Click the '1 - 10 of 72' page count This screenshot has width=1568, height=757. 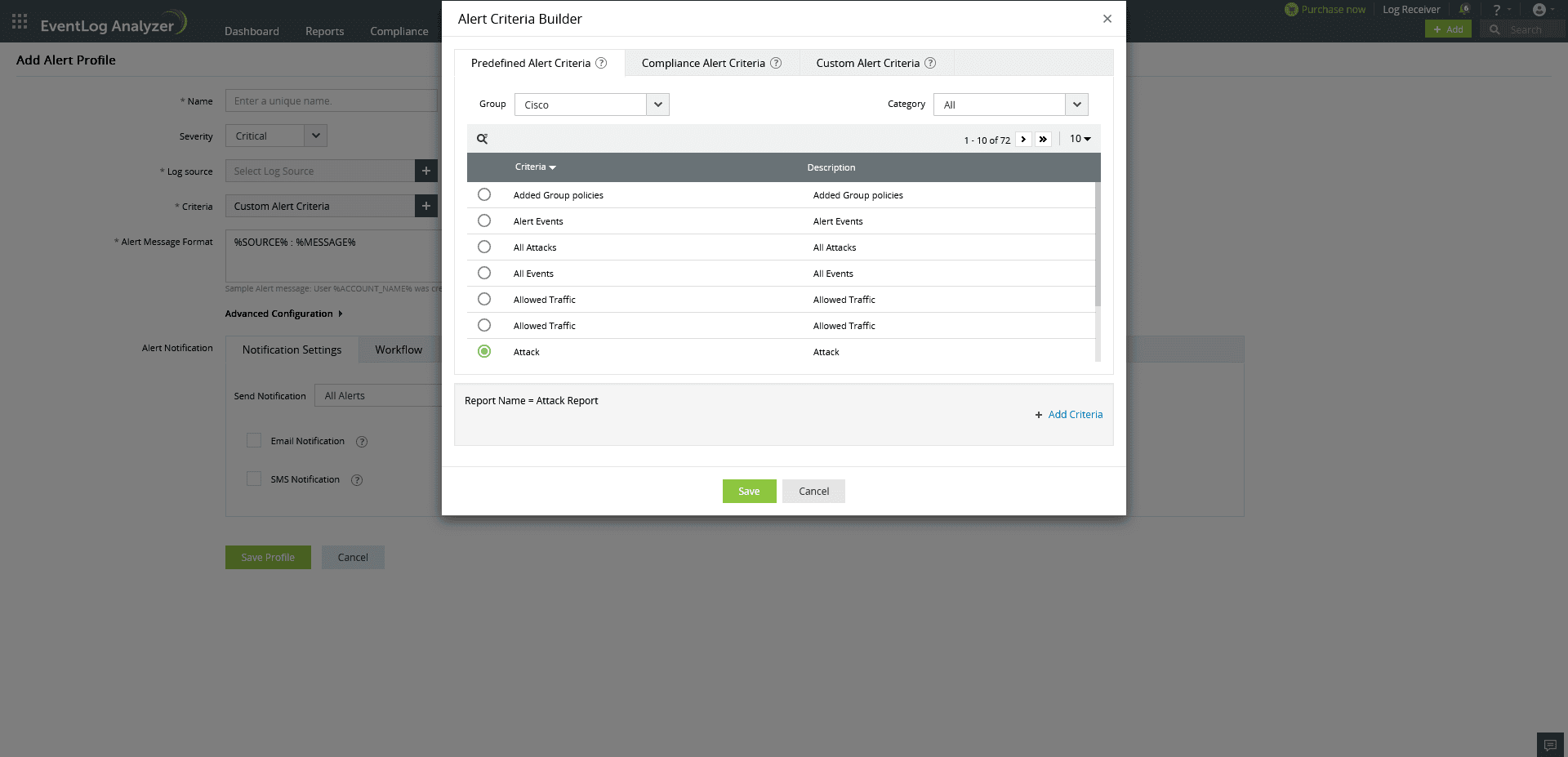[x=987, y=140]
